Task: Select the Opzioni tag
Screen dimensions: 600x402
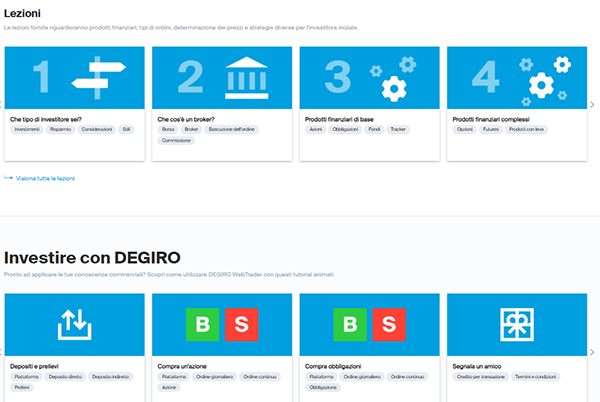Action: click(465, 129)
